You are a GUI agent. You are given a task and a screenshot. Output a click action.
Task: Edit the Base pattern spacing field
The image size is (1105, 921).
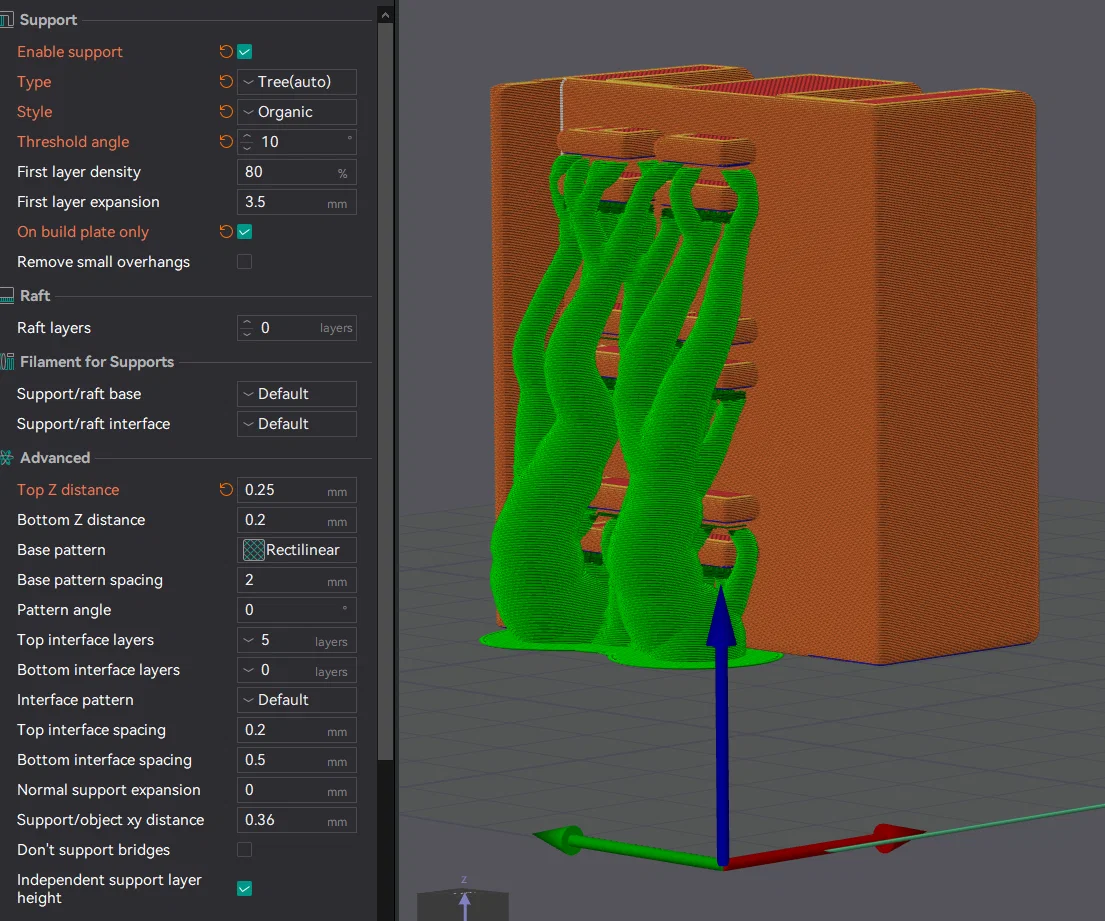click(x=297, y=580)
